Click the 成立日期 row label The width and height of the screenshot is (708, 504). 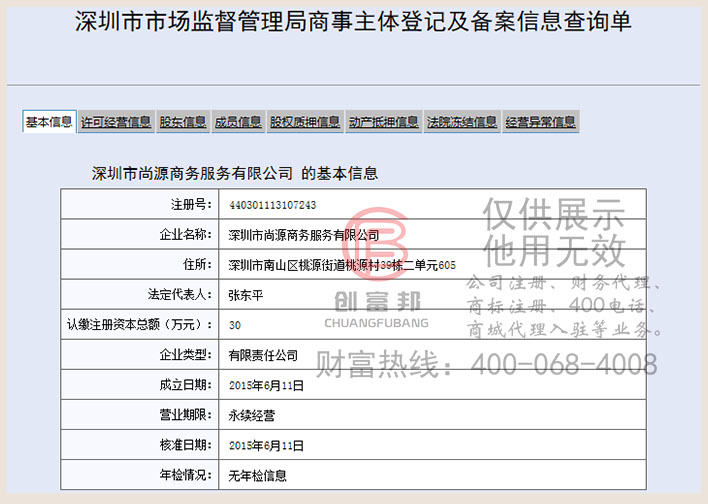tap(185, 385)
